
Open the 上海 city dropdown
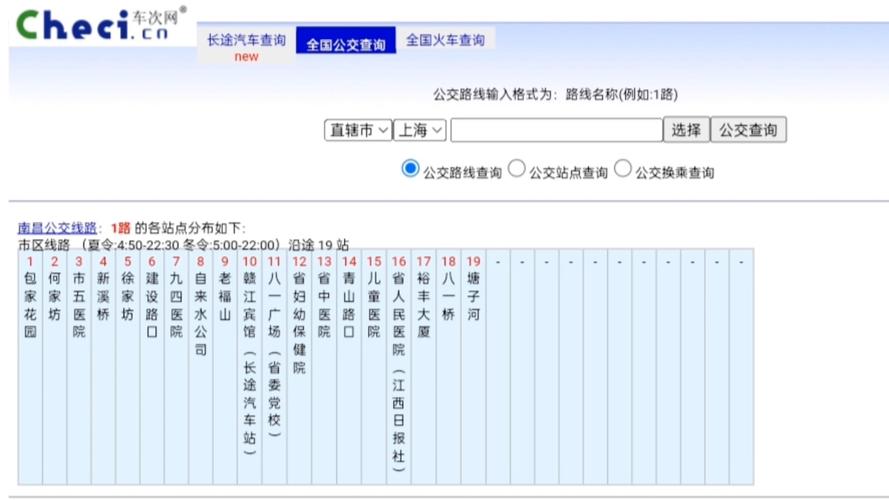click(x=420, y=130)
